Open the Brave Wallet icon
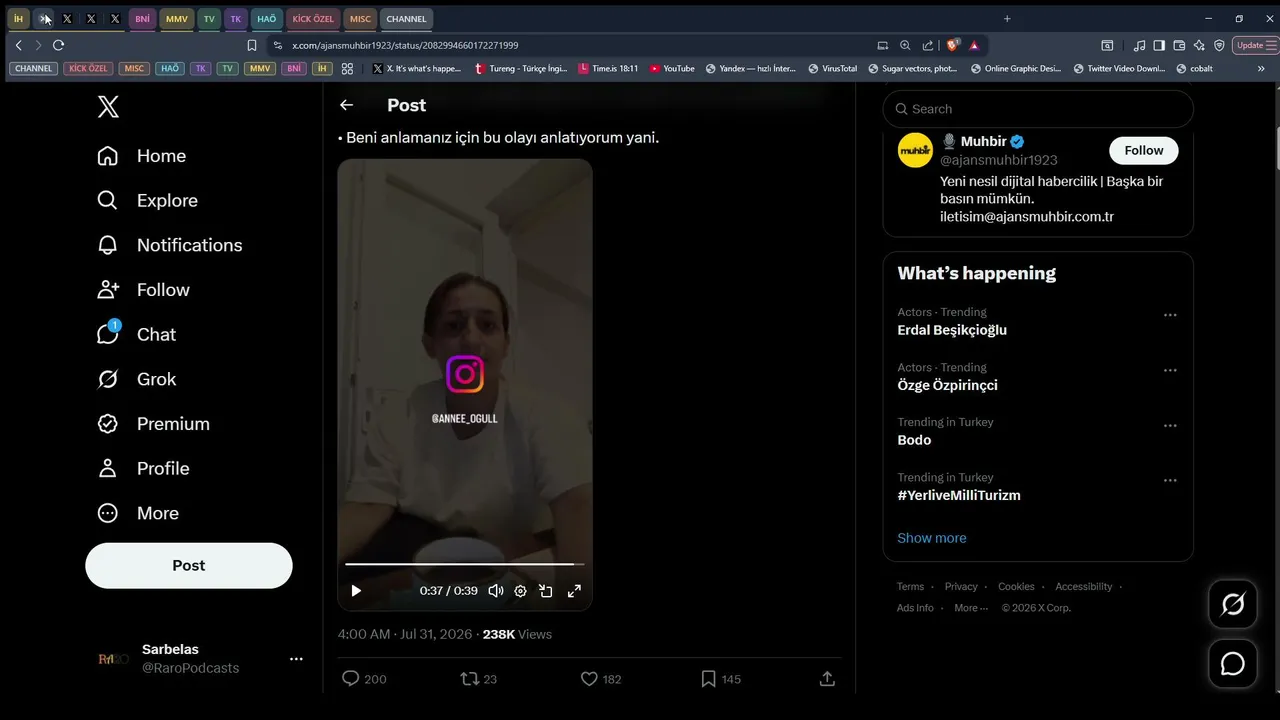The height and width of the screenshot is (720, 1280). (x=1179, y=45)
